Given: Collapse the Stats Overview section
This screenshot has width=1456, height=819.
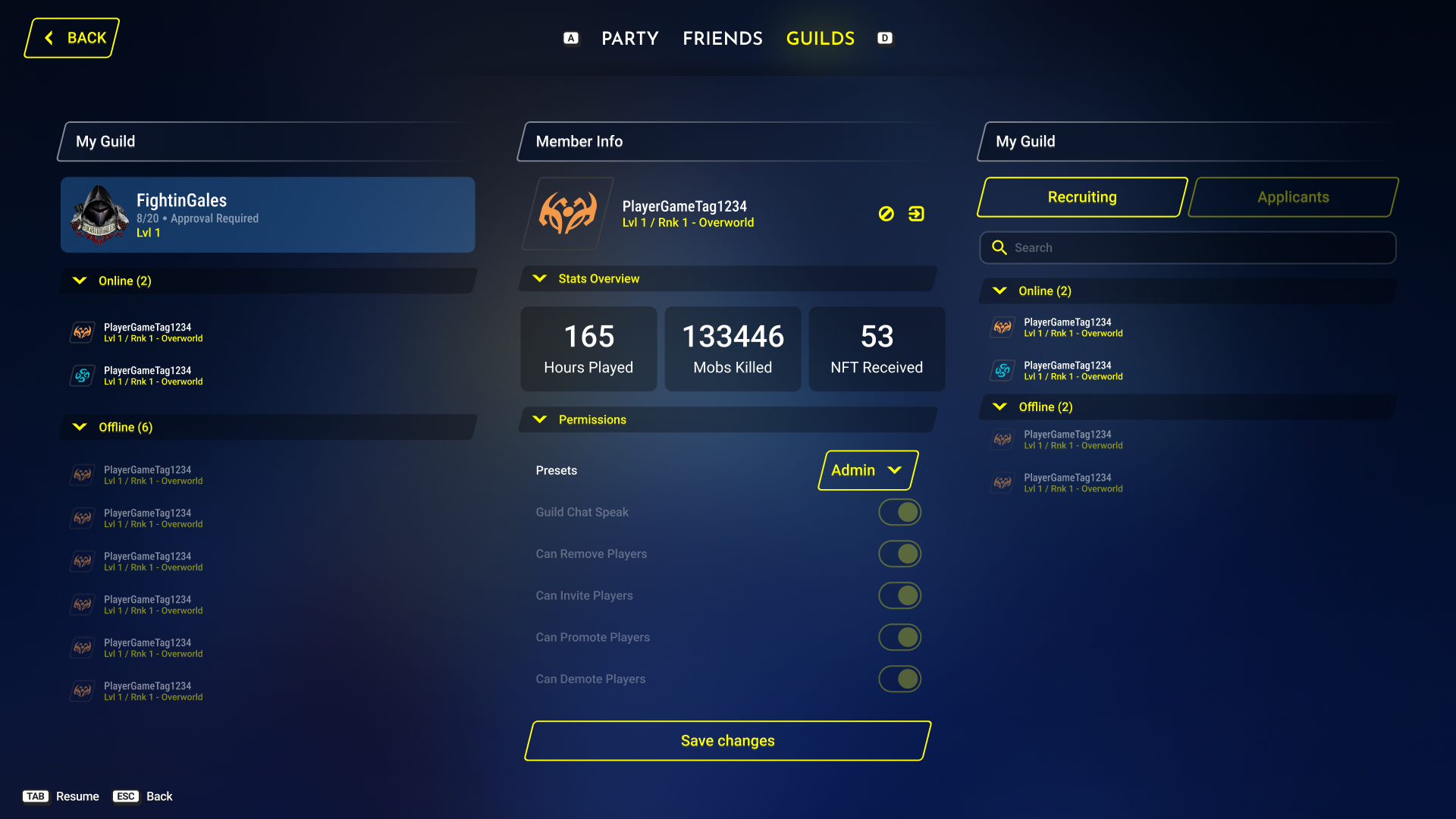Looking at the screenshot, I should (728, 279).
